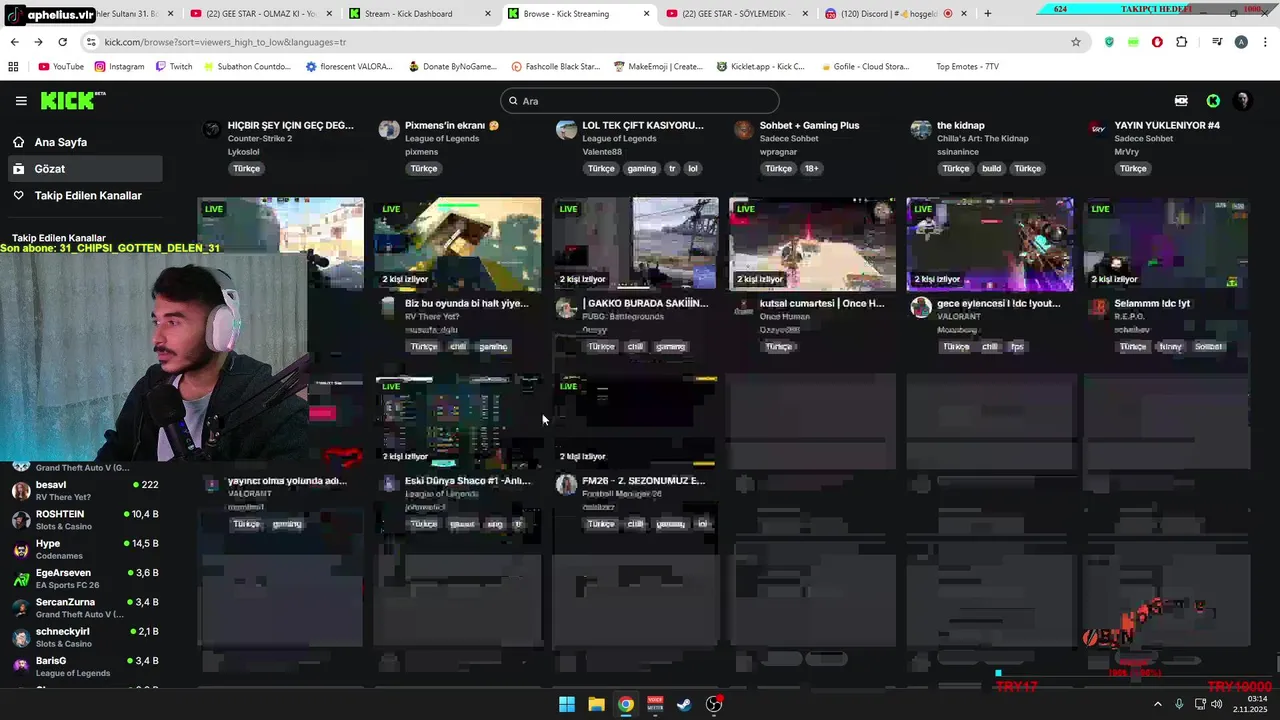Viewport: 1280px width, 720px height.
Task: Reload the Kick browse page
Action: pos(62,42)
